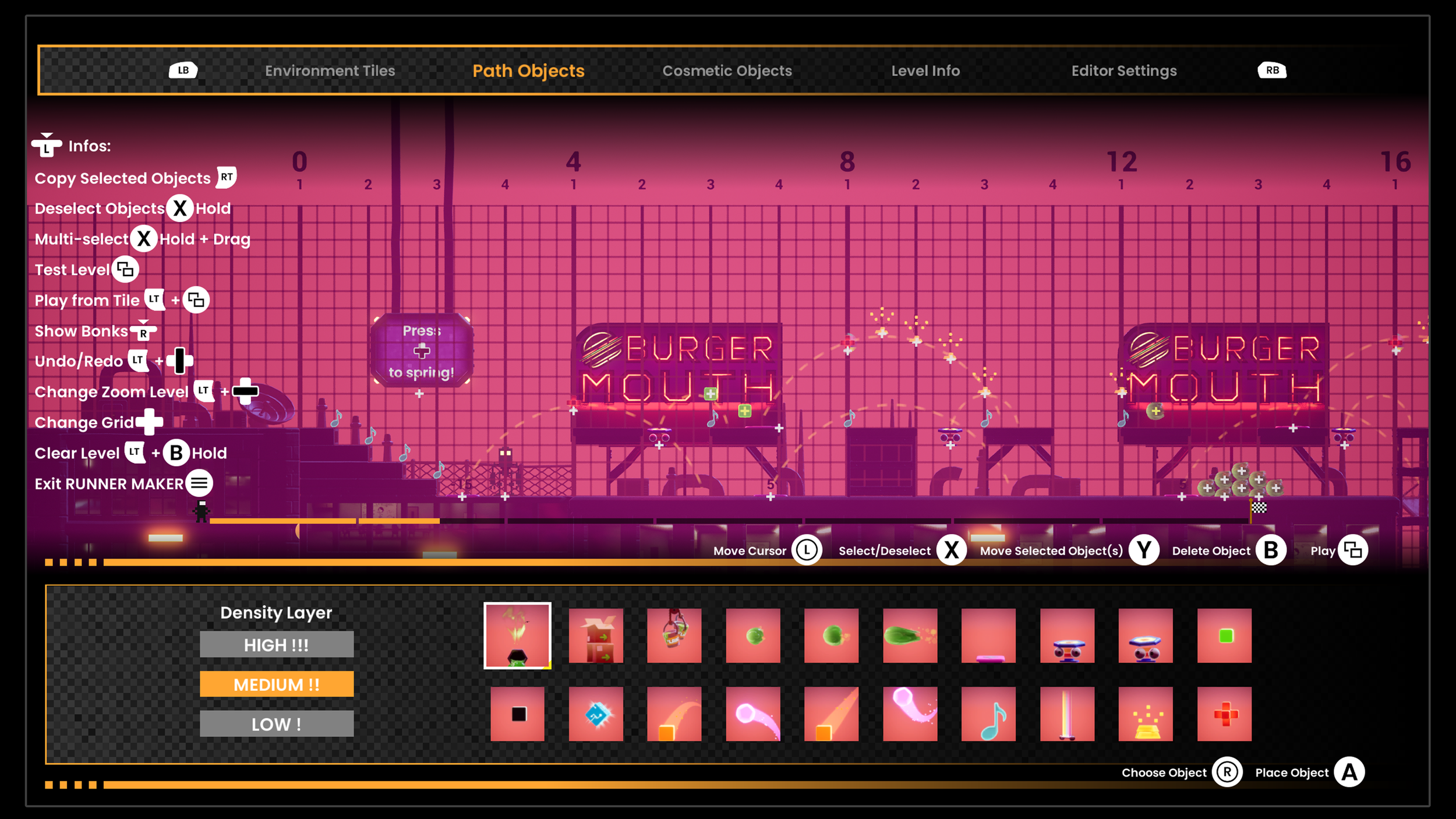
Task: Set density layer to LOW !
Action: pos(277,723)
